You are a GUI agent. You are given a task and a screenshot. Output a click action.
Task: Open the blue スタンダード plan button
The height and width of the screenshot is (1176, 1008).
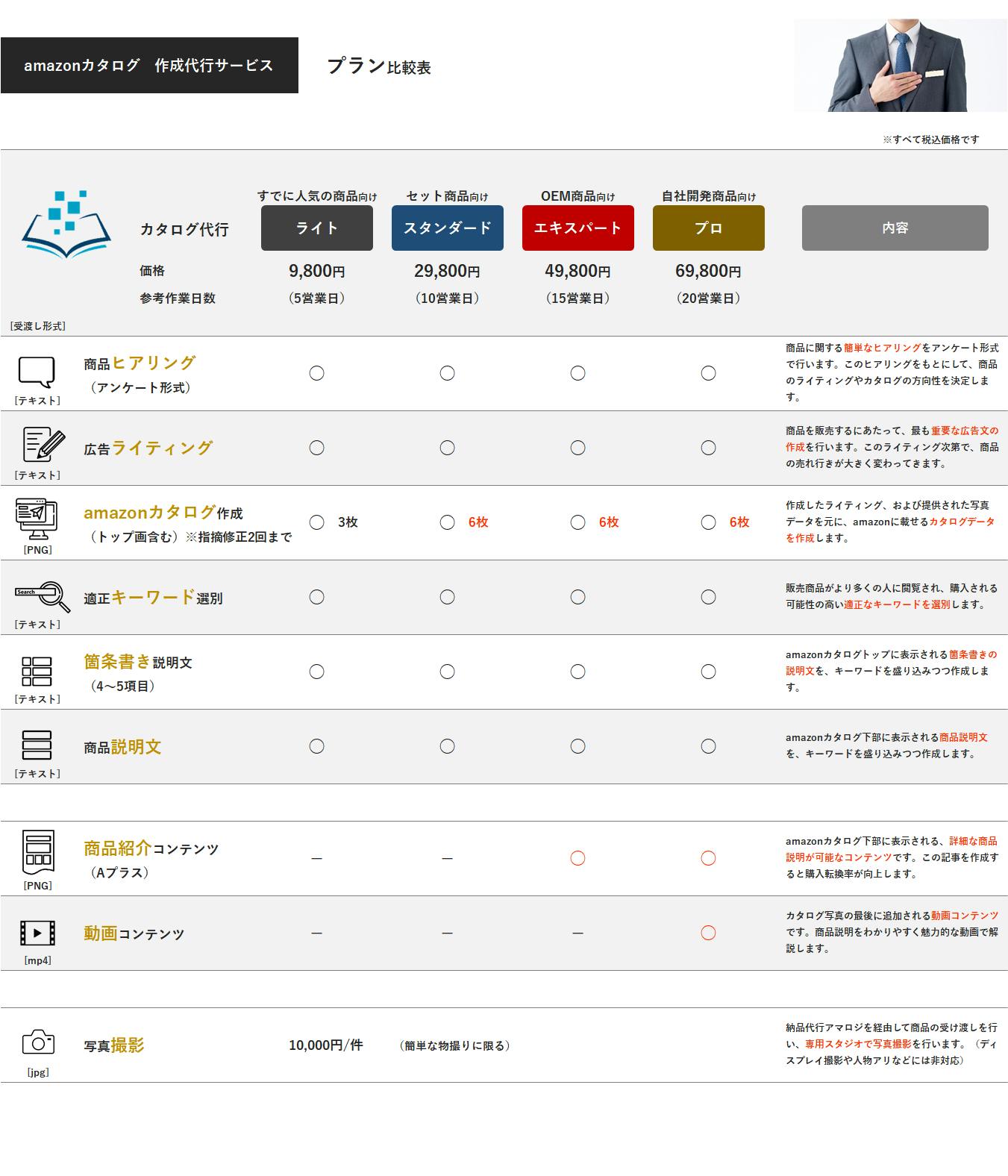tap(447, 228)
